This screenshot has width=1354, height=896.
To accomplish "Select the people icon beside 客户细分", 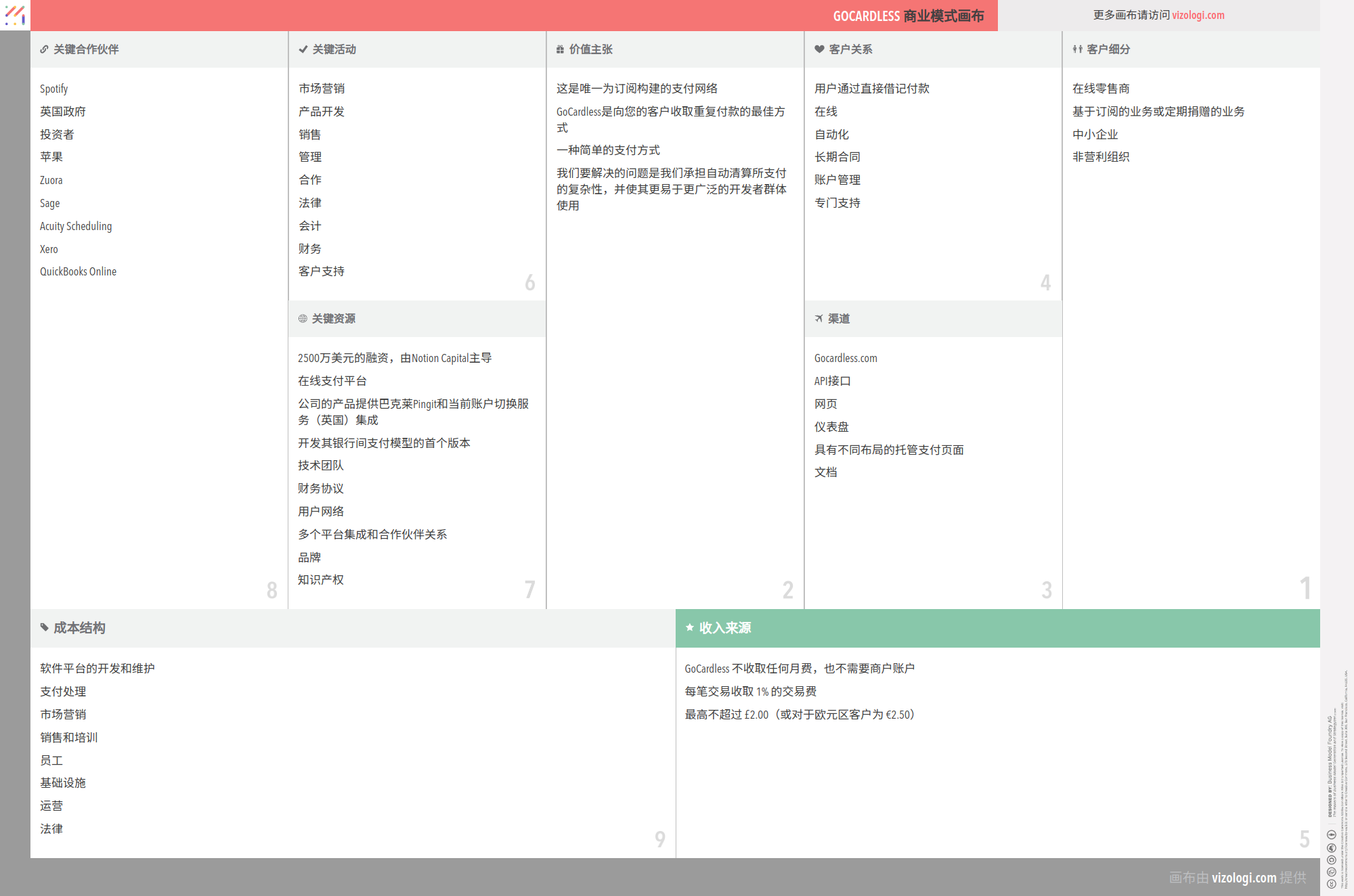I will tap(1076, 49).
